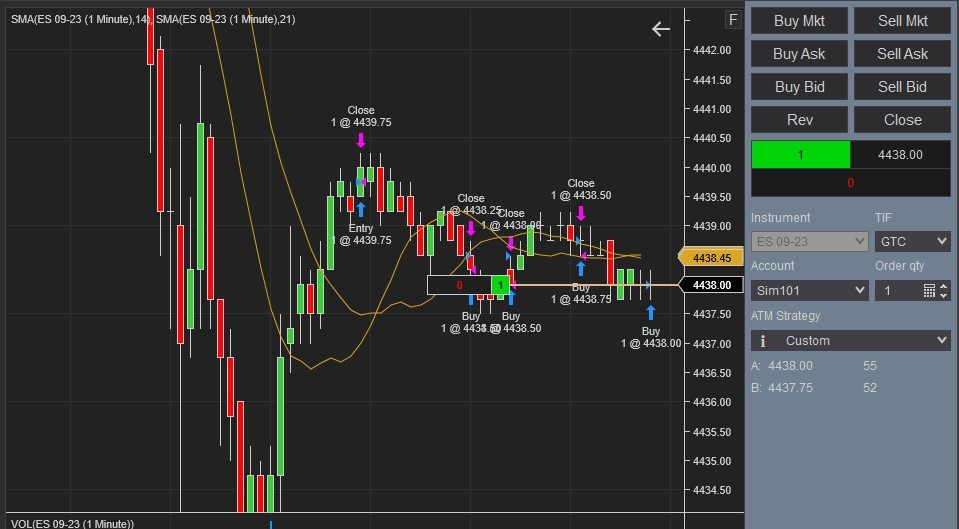Place a Buy Ask order
The height and width of the screenshot is (529, 959).
[x=799, y=54]
